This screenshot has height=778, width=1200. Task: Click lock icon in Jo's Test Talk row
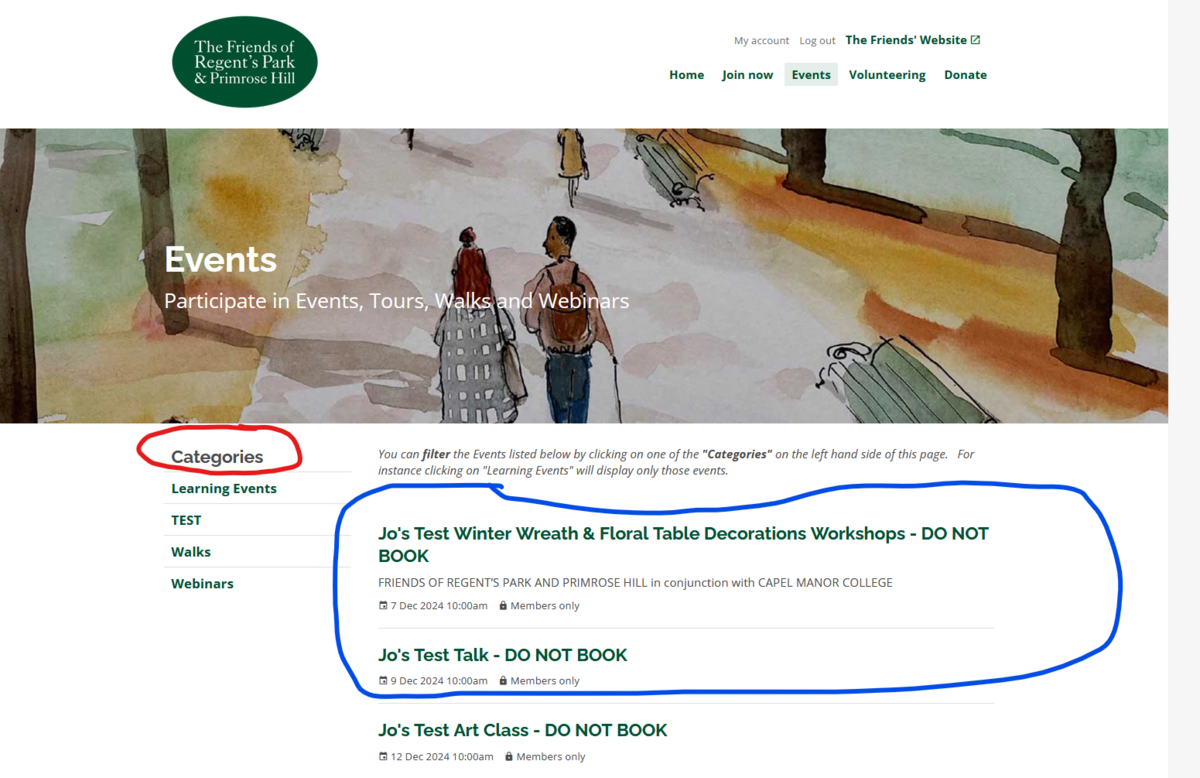[x=502, y=681]
